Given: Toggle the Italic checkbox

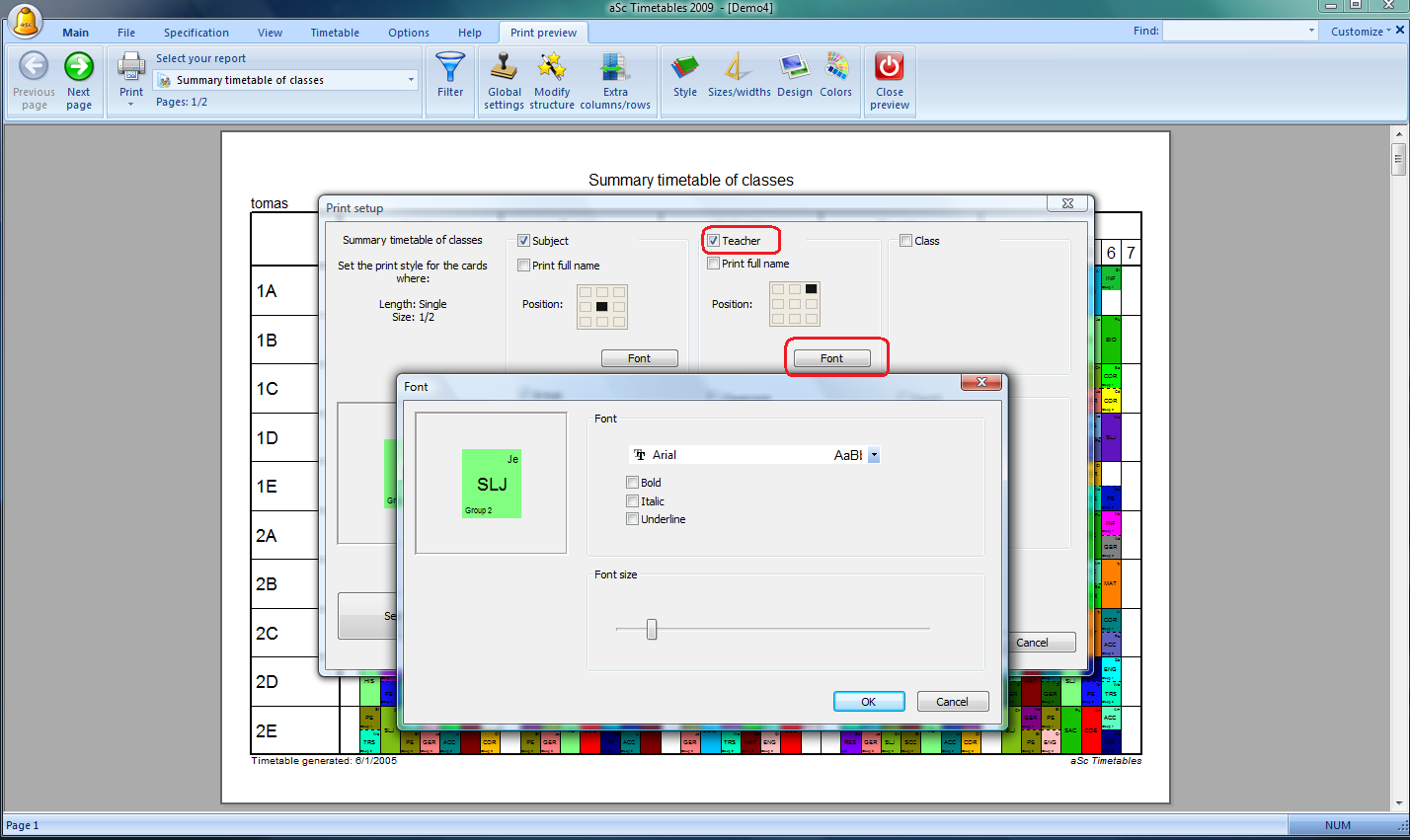Looking at the screenshot, I should click(x=633, y=501).
